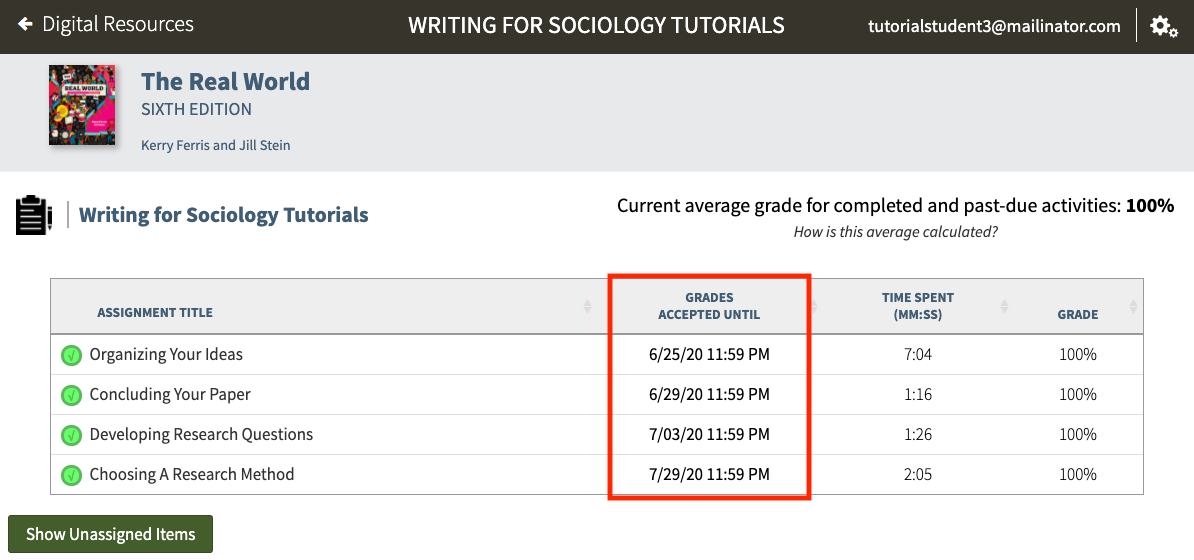This screenshot has height=560, width=1194.
Task: Sort table by Assignment Title arrows
Action: pos(587,306)
